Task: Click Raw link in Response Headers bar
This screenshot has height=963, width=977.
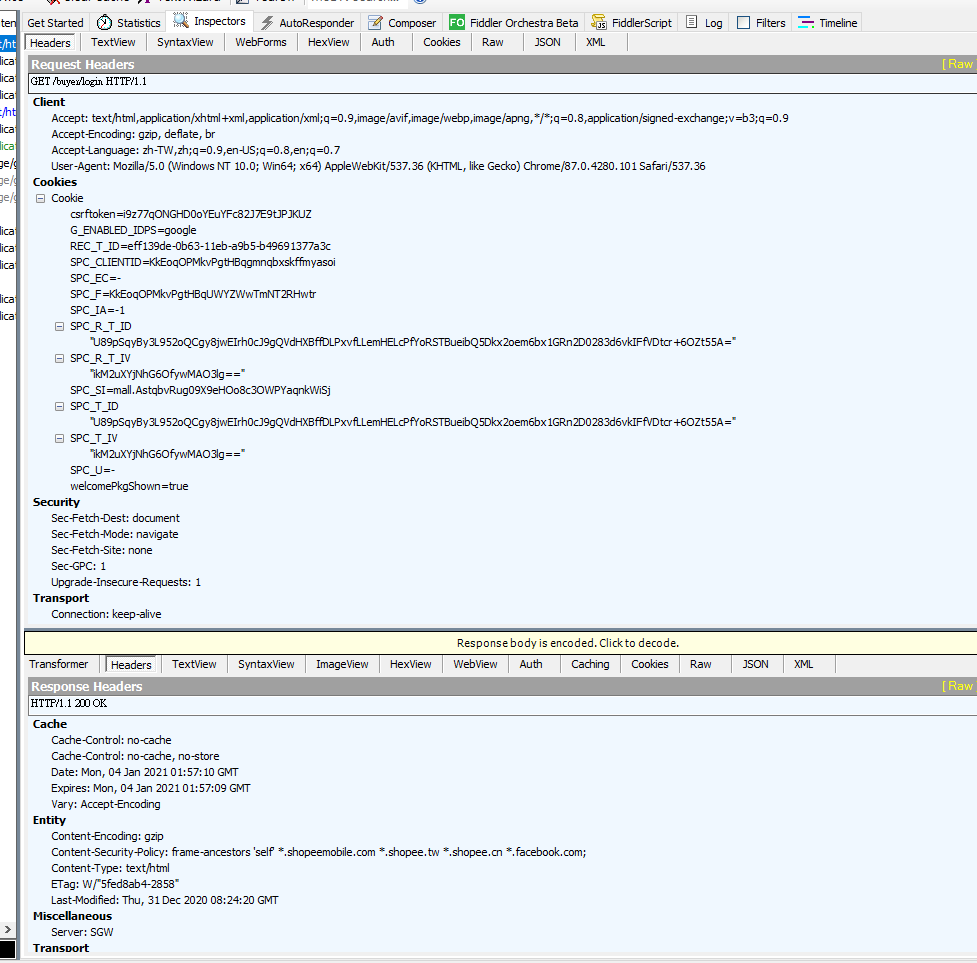Action: tap(958, 686)
